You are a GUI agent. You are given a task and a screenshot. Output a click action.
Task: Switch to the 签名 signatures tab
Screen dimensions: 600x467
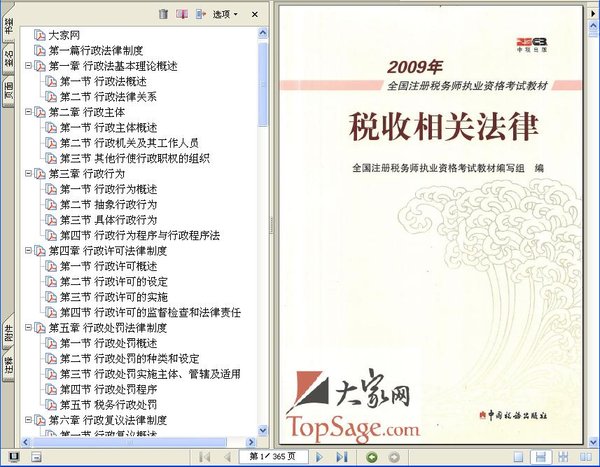tap(8, 59)
